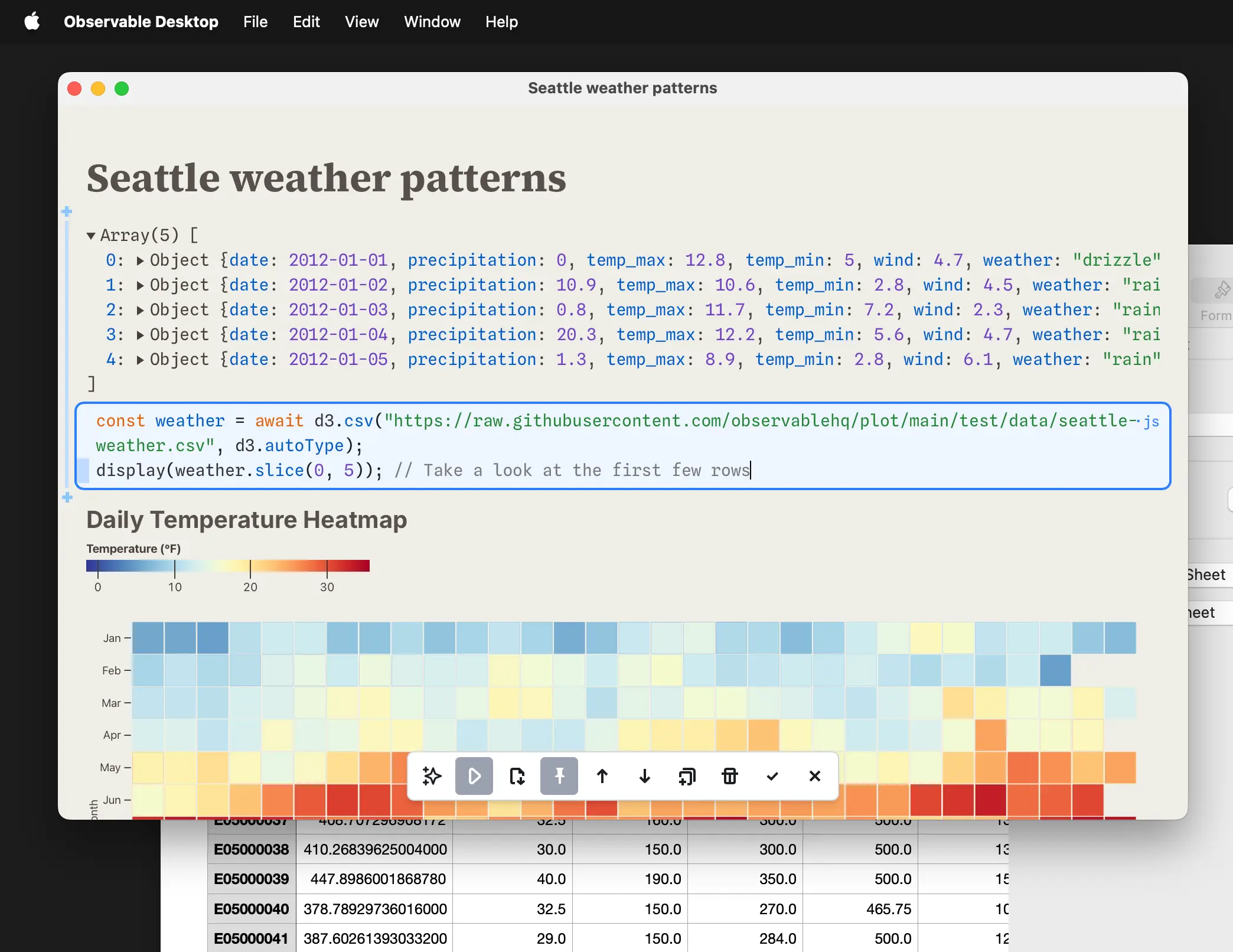
Task: Collapse the Array(5) output
Action: coord(91,236)
